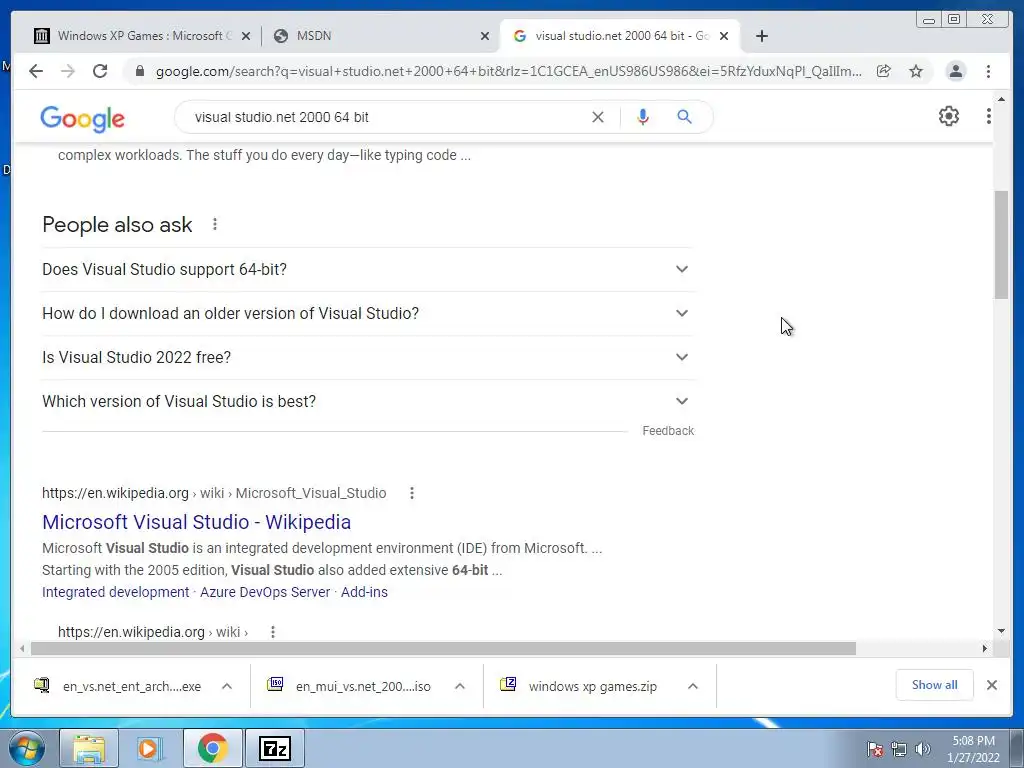1024x768 pixels.
Task: Open en_vs.net_ent_arch exe download options
Action: click(x=227, y=686)
